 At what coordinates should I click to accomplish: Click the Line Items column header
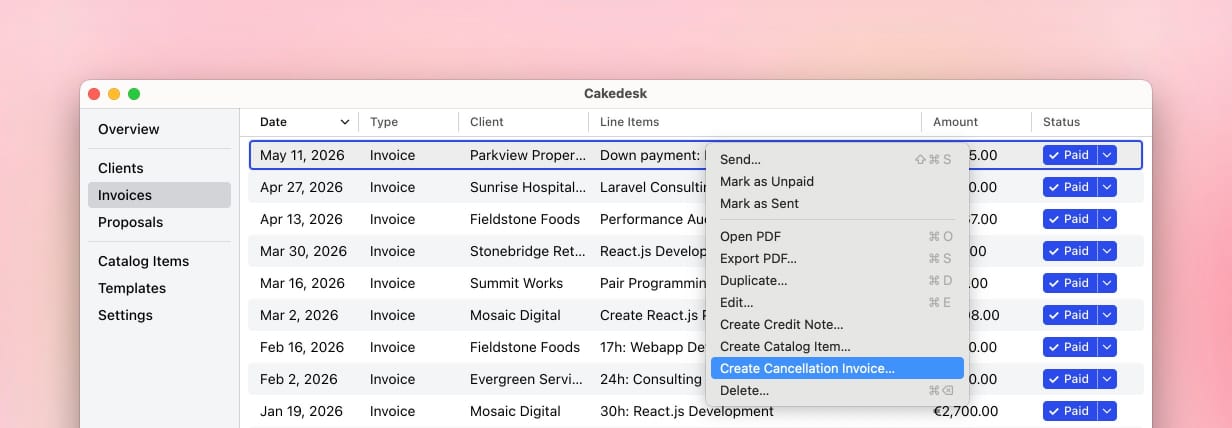(755, 122)
